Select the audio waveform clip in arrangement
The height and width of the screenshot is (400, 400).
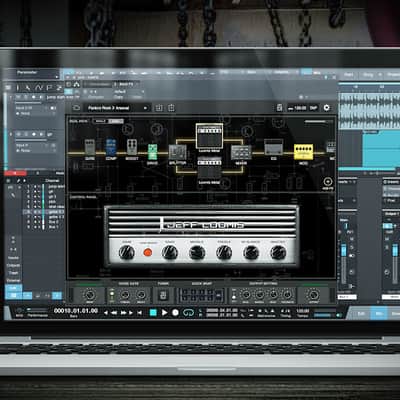click(369, 111)
